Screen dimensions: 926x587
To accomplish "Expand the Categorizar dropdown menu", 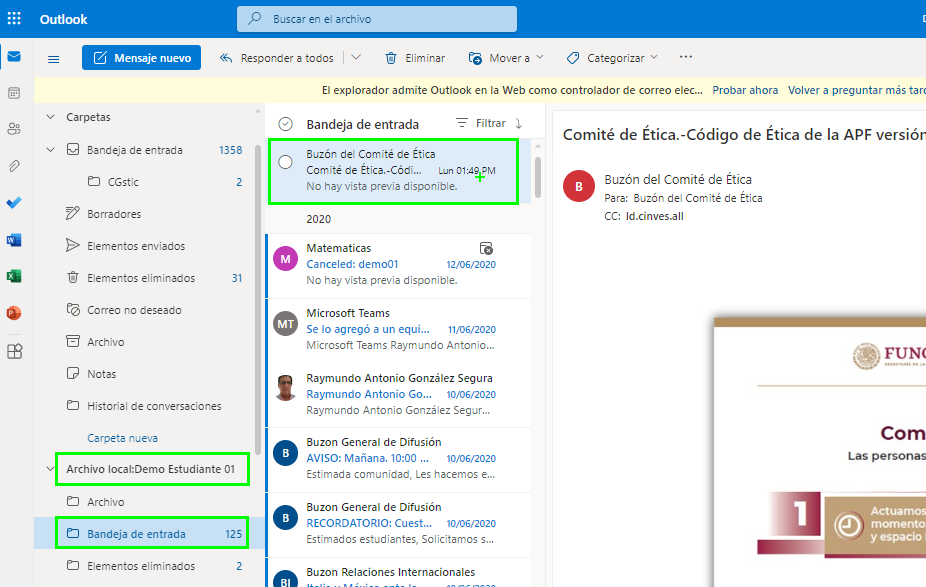I will coord(612,58).
